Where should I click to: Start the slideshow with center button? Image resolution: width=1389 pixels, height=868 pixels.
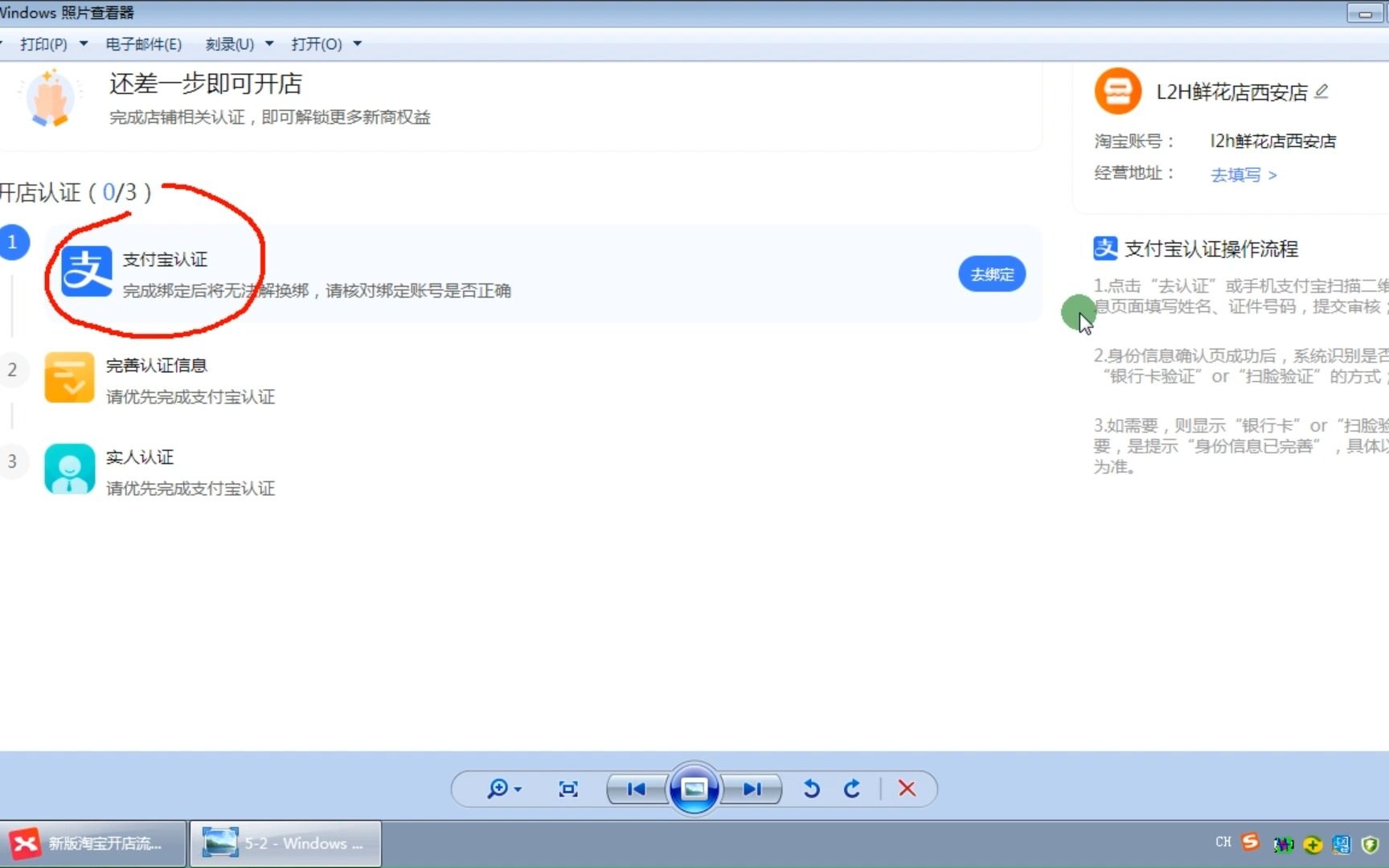coord(694,789)
